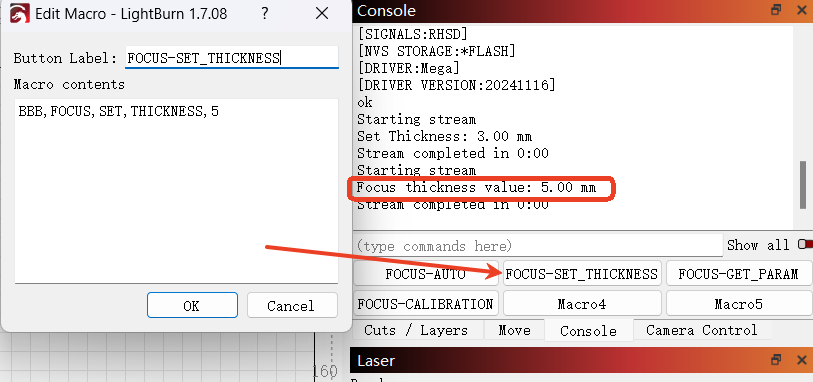Screen dimensions: 813x382
Task: Cancel the Edit Macro dialog
Action: [292, 305]
